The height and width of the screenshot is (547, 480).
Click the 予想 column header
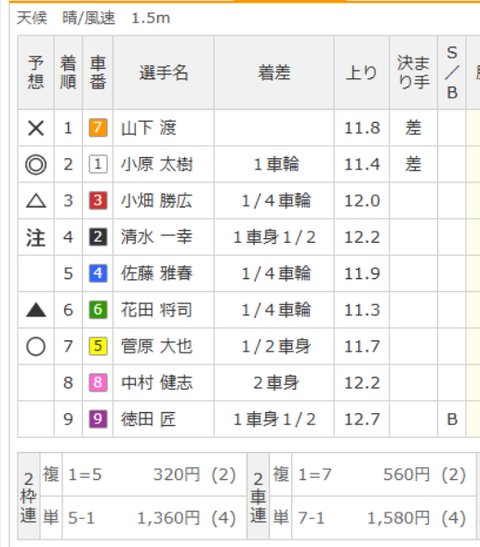[36, 73]
